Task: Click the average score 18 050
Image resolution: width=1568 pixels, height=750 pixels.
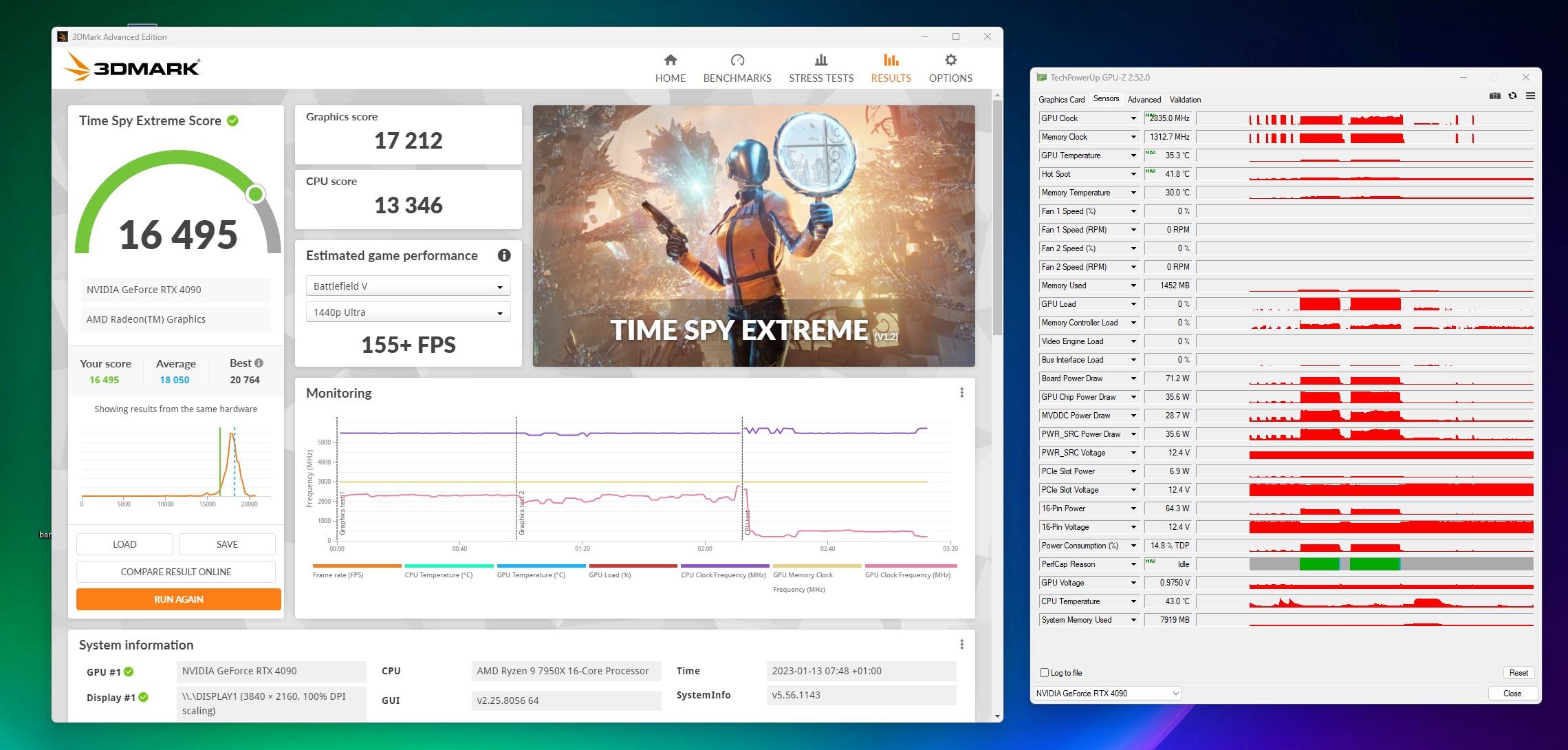Action: (x=175, y=380)
